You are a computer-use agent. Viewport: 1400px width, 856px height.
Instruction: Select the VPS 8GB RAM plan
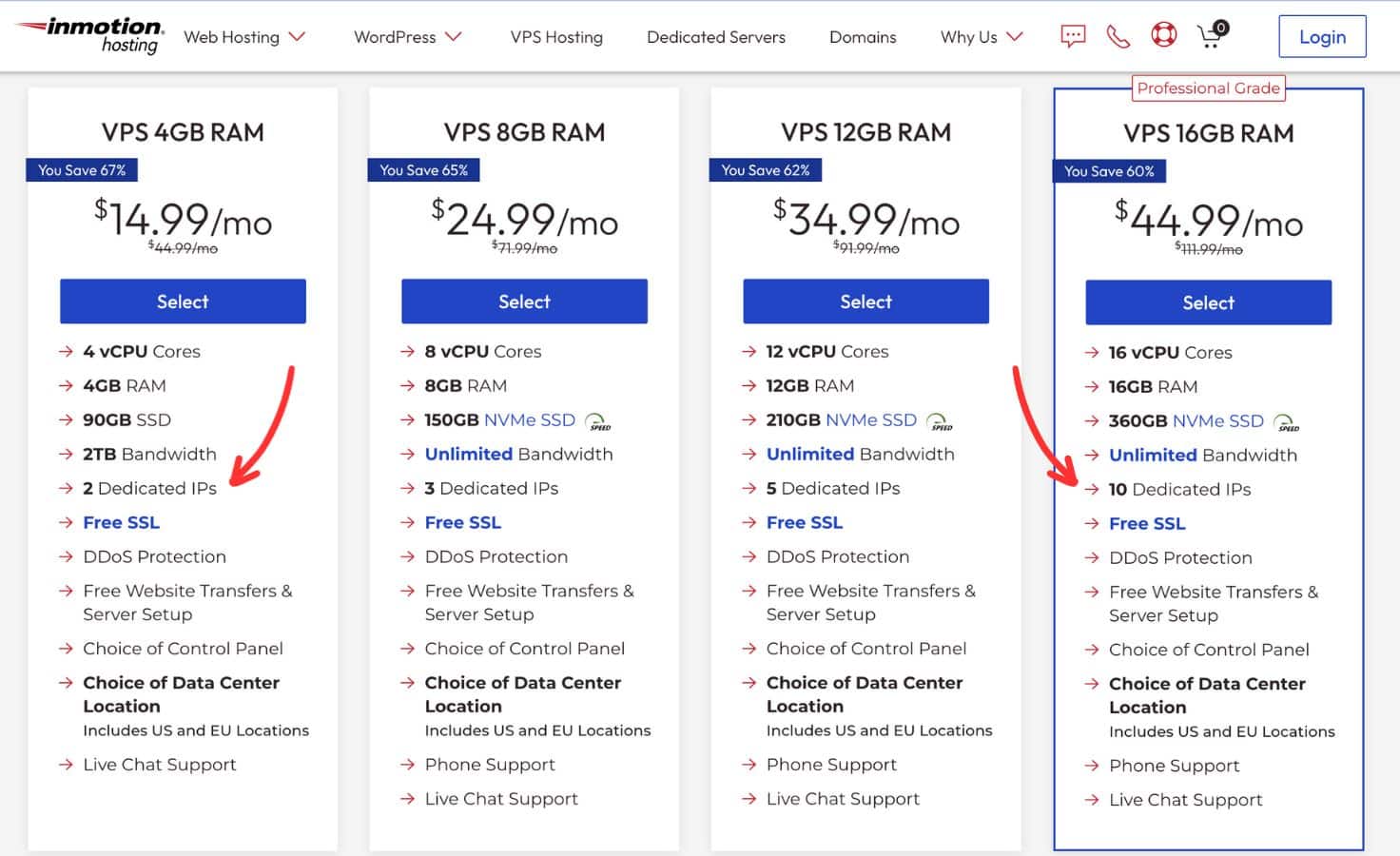[524, 302]
